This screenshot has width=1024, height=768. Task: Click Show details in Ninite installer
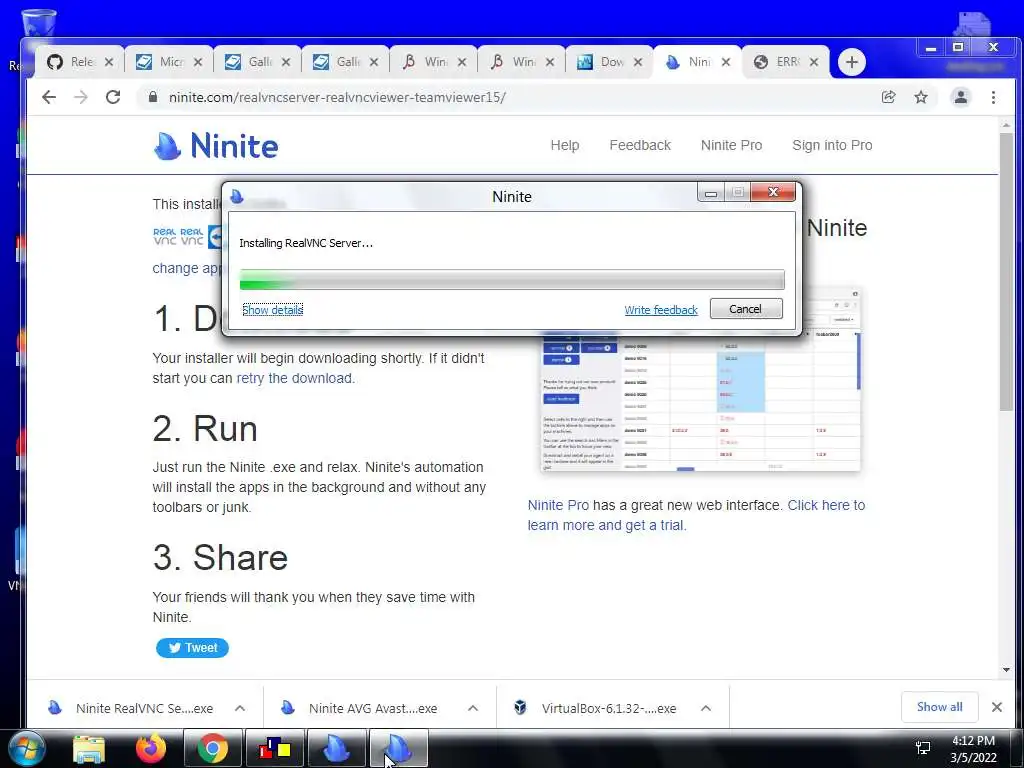point(272,310)
